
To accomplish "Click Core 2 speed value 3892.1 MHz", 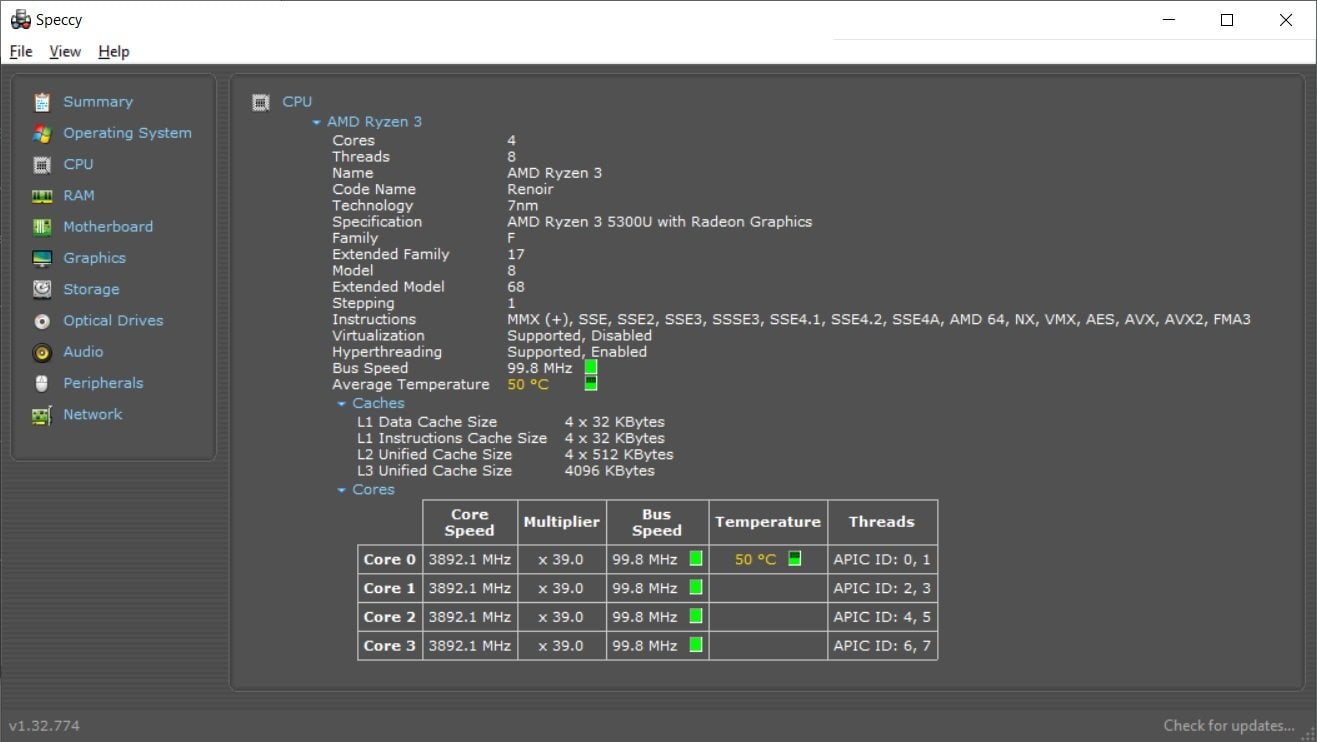I will click(470, 617).
